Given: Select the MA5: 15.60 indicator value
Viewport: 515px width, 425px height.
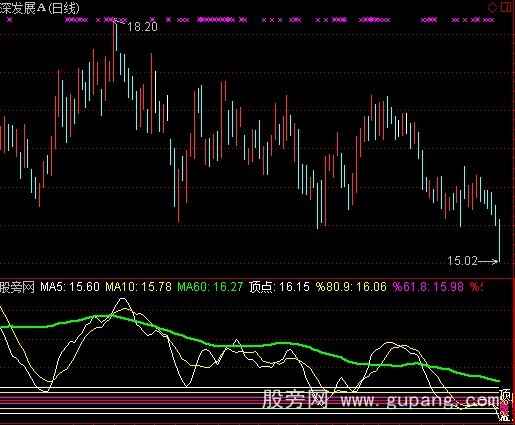Looking at the screenshot, I should click(x=70, y=287).
